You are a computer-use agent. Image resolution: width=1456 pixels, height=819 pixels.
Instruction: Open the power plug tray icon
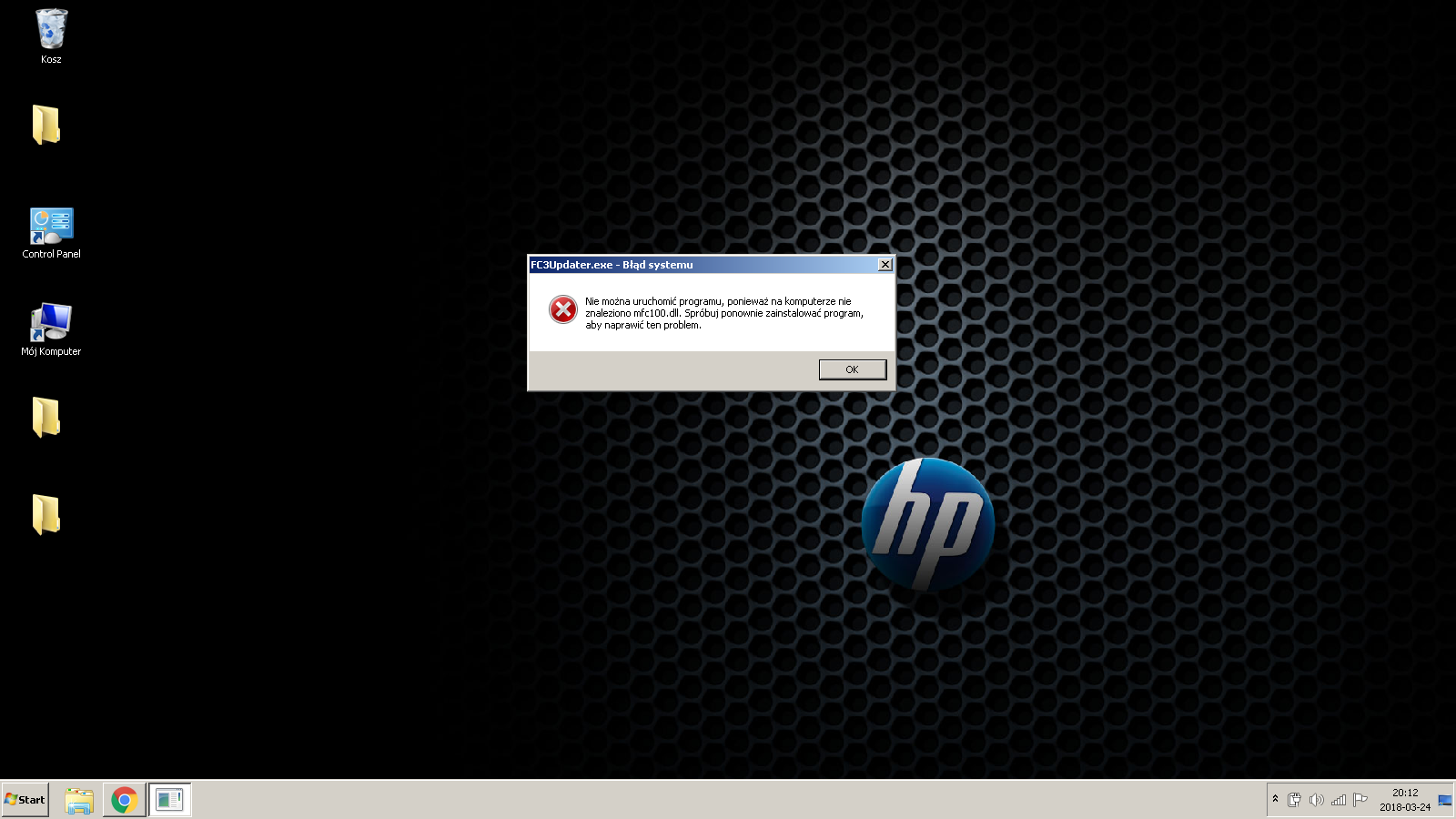1294,800
